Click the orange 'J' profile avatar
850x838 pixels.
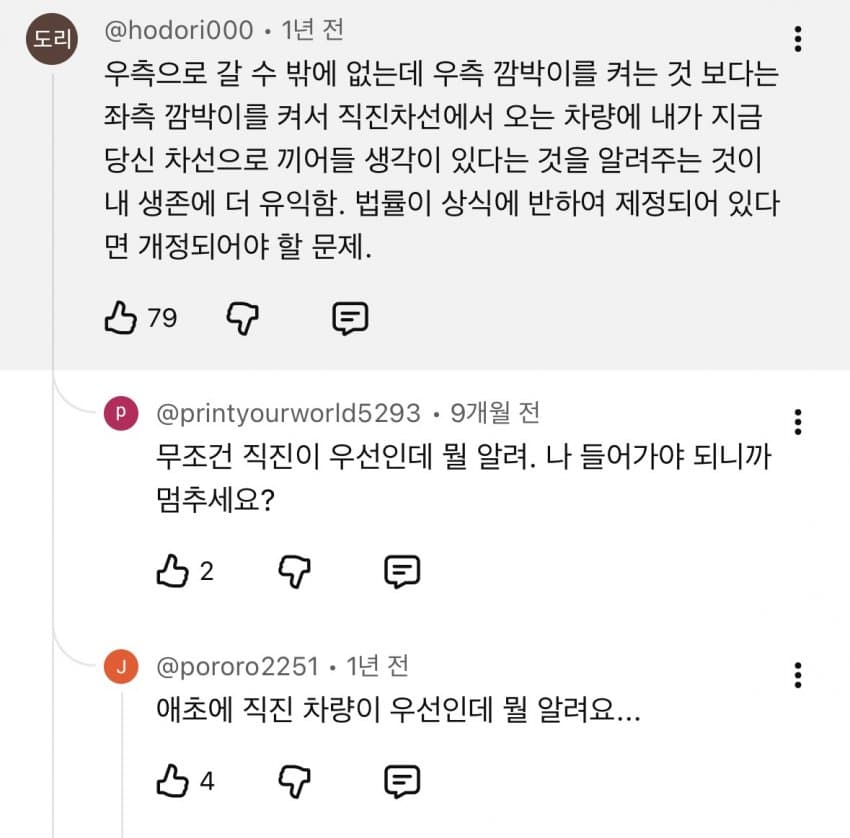[x=121, y=668]
